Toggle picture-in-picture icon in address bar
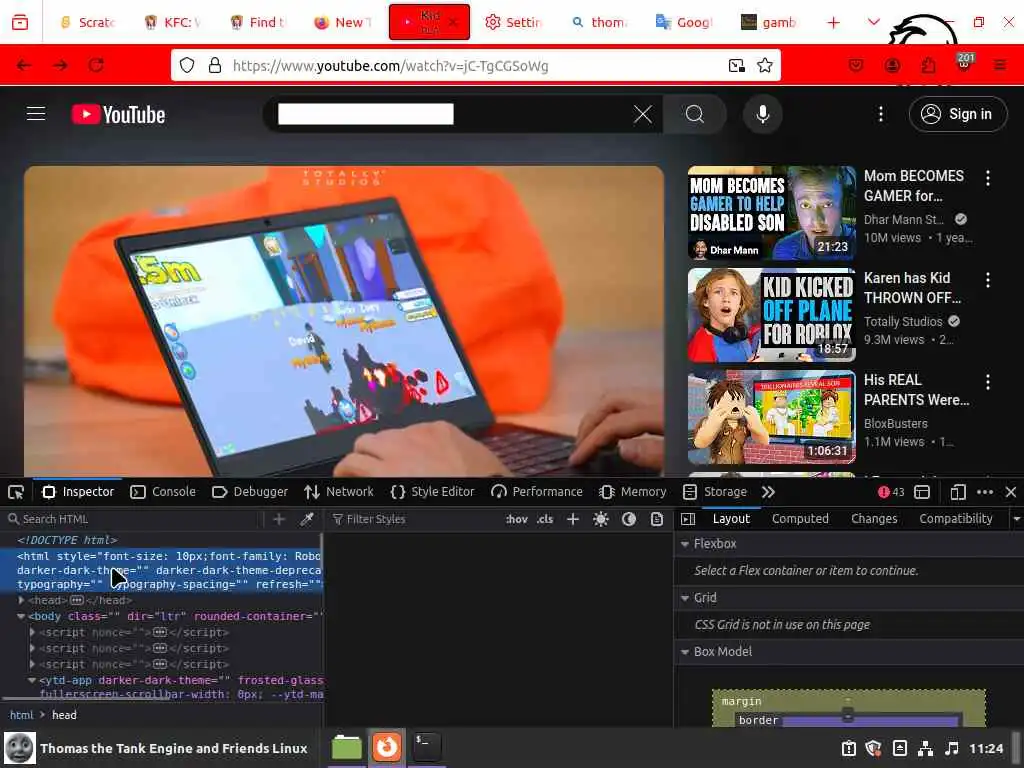 (737, 65)
